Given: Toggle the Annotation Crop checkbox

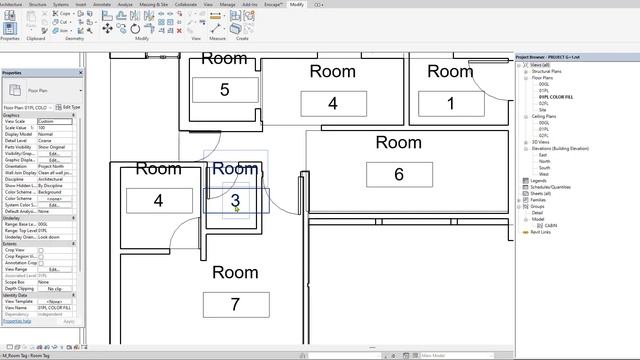Looking at the screenshot, I should [x=41, y=263].
